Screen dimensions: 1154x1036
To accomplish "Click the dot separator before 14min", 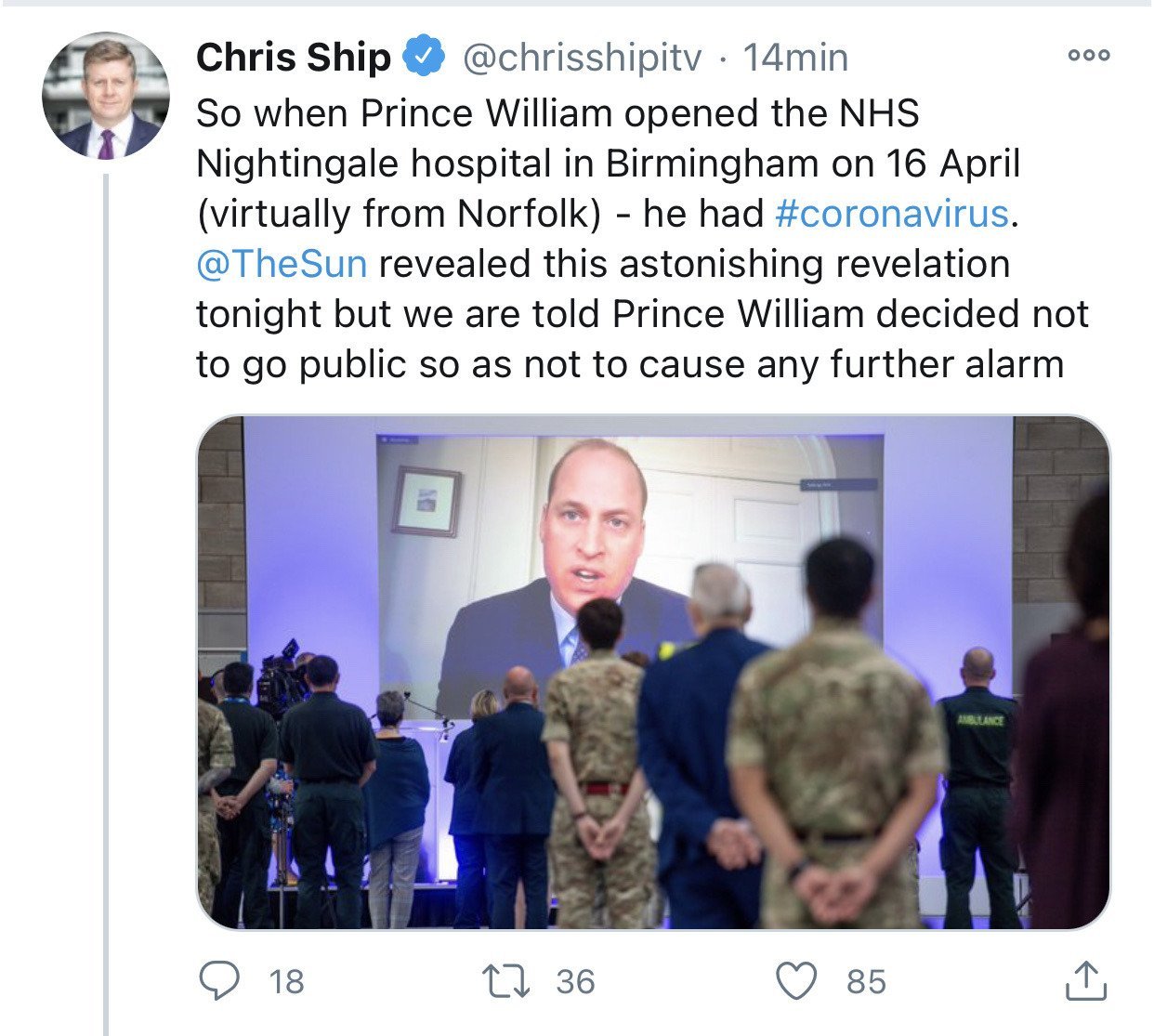I will click(722, 59).
